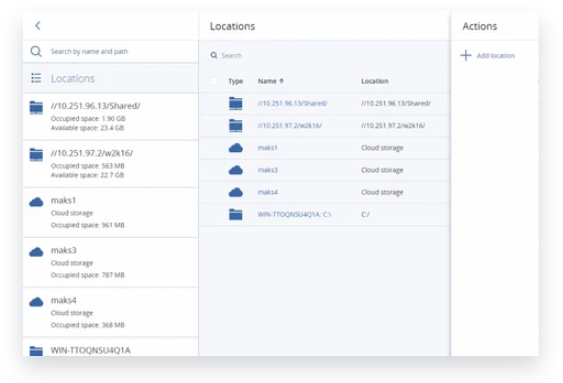Select //10.251.96.13/Shared/ title in left sidebar
Screen dimensions: 563x383
tap(95, 106)
